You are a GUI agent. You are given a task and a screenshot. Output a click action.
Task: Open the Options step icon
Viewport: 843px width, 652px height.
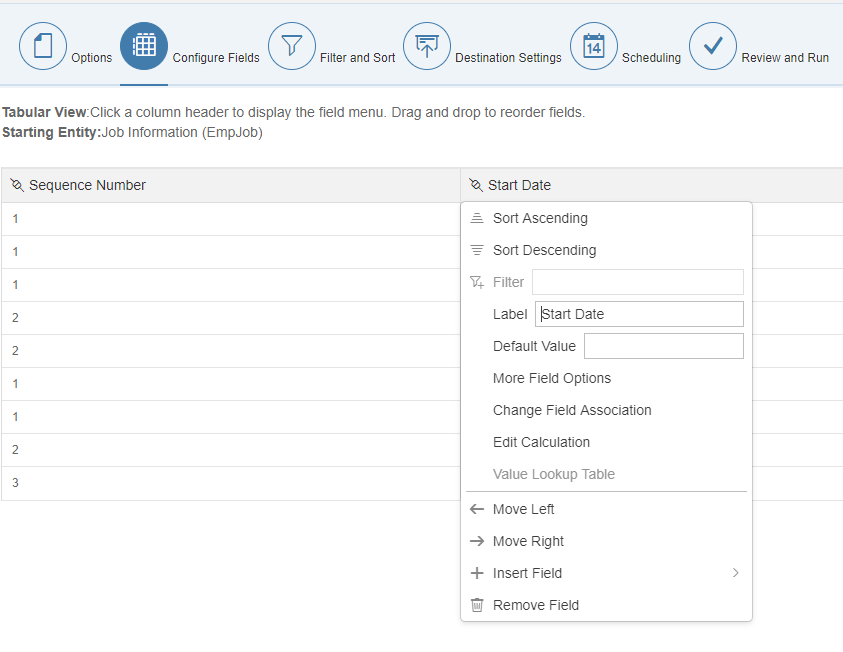[43, 46]
